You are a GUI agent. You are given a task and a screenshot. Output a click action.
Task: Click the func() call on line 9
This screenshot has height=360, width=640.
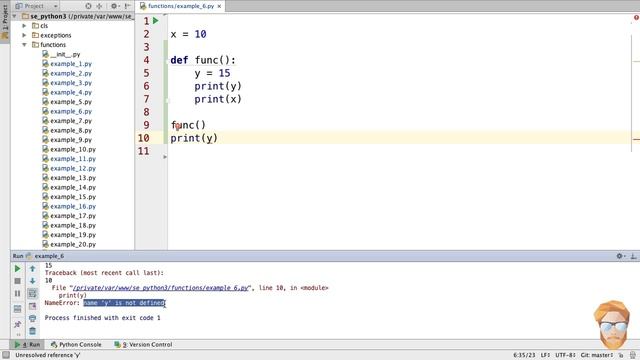[188, 125]
